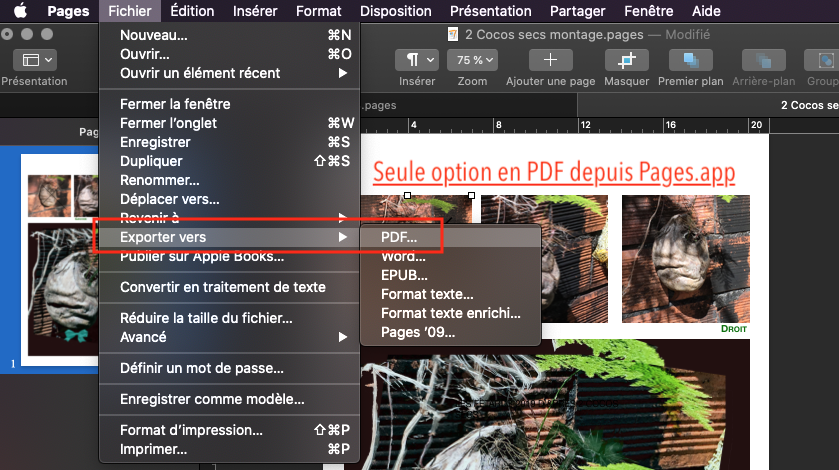Select the right photo labeled Droit
839x470 pixels.
(x=685, y=259)
